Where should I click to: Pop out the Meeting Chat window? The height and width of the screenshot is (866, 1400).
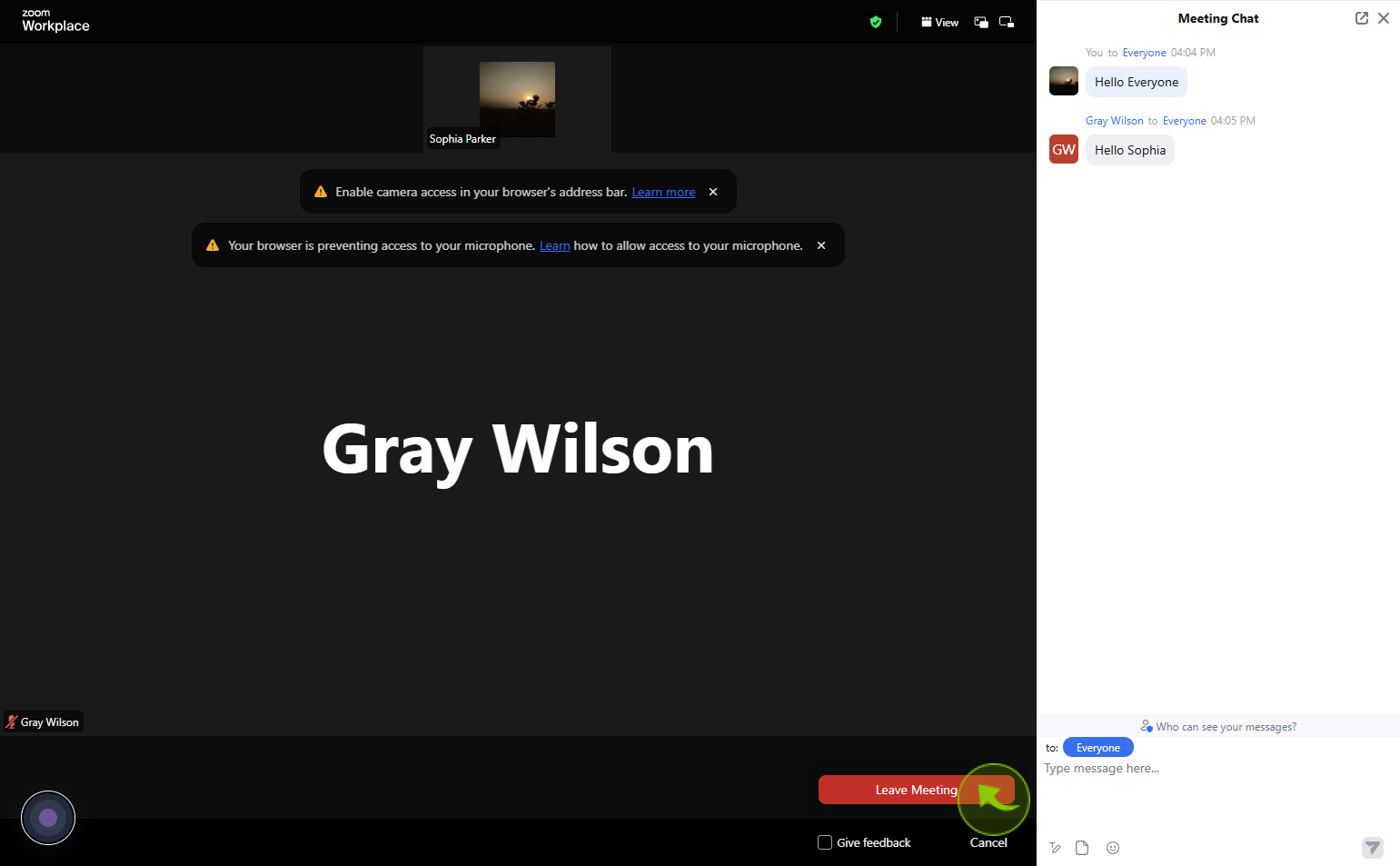click(x=1361, y=18)
